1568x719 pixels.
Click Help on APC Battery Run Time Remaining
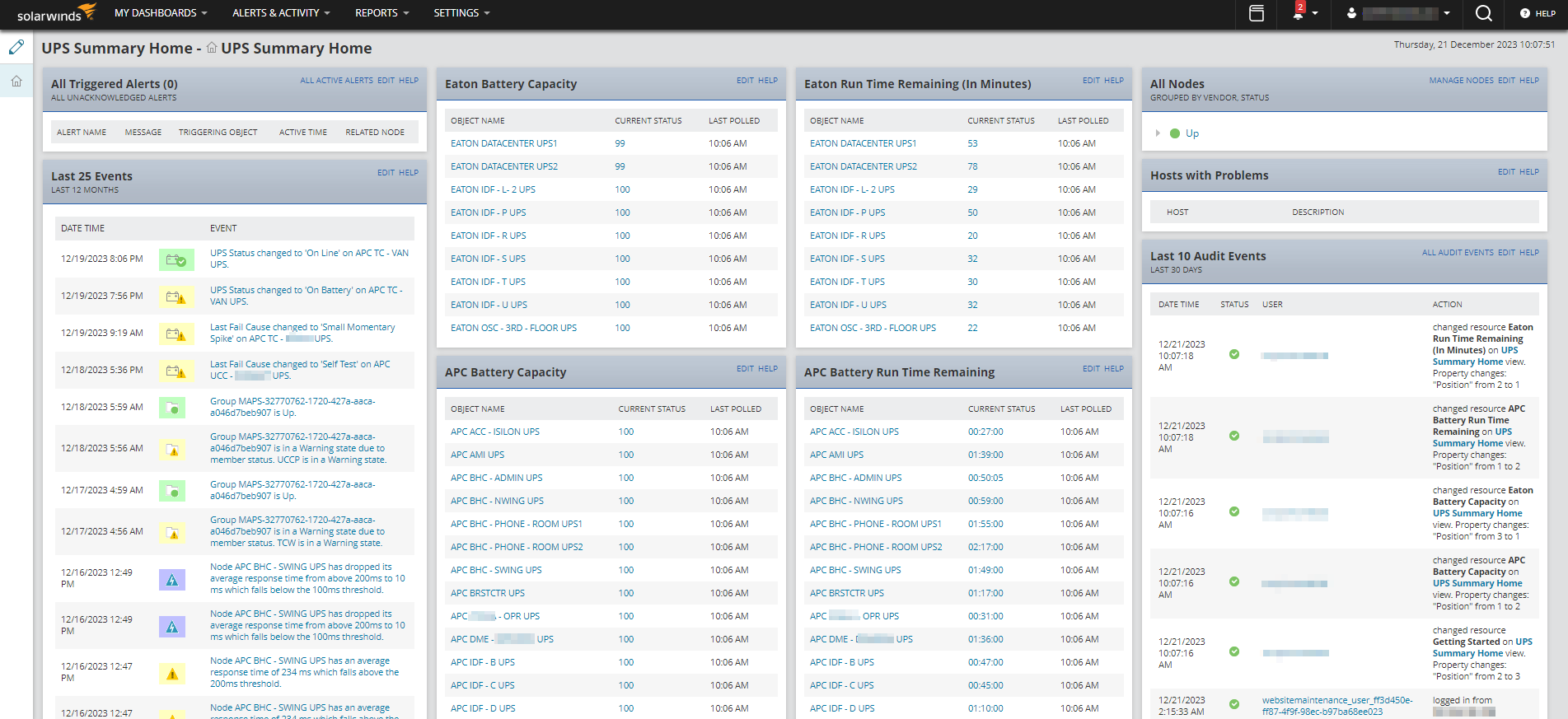pyautogui.click(x=1114, y=369)
